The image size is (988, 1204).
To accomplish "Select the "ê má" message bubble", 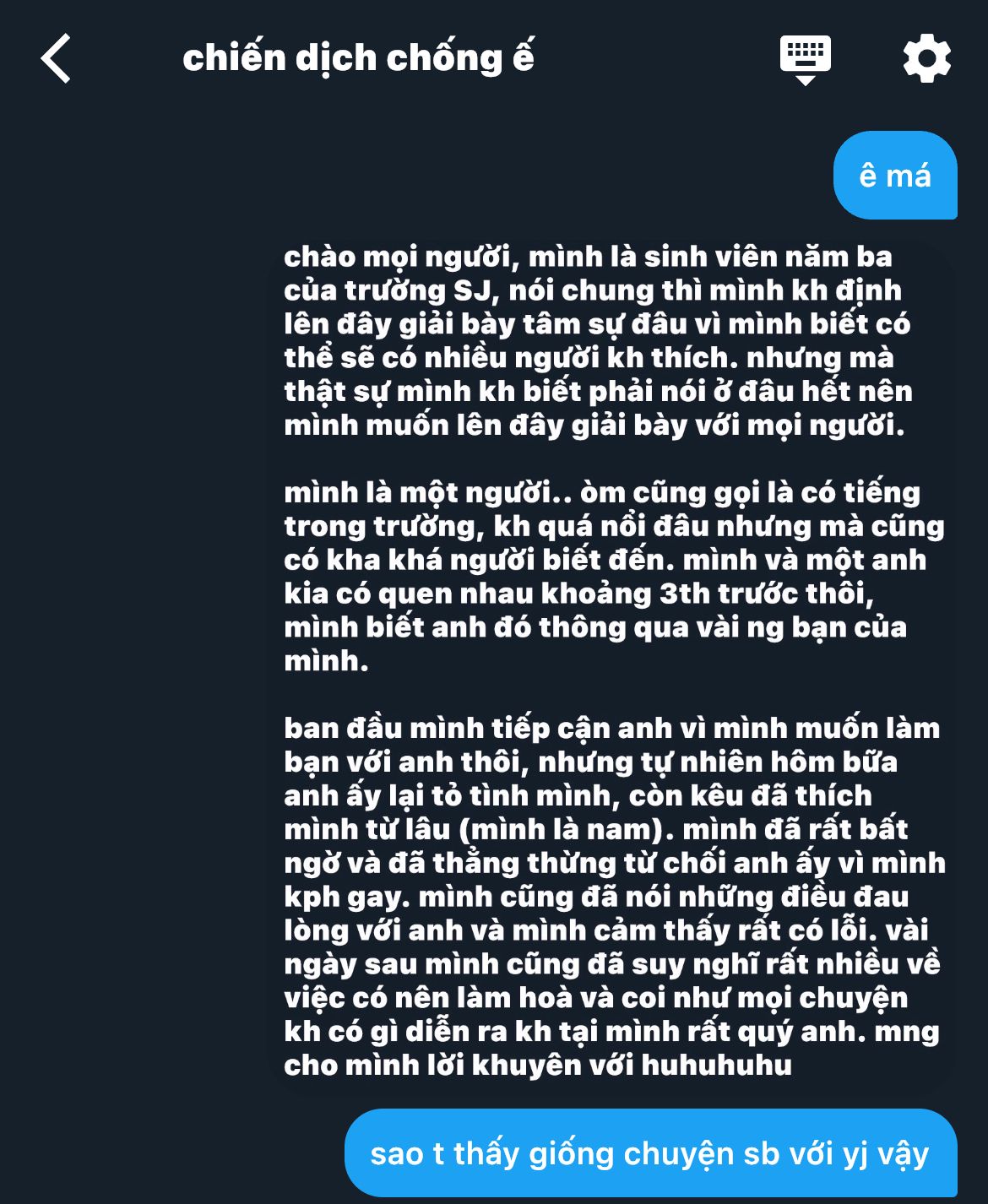I will [895, 176].
